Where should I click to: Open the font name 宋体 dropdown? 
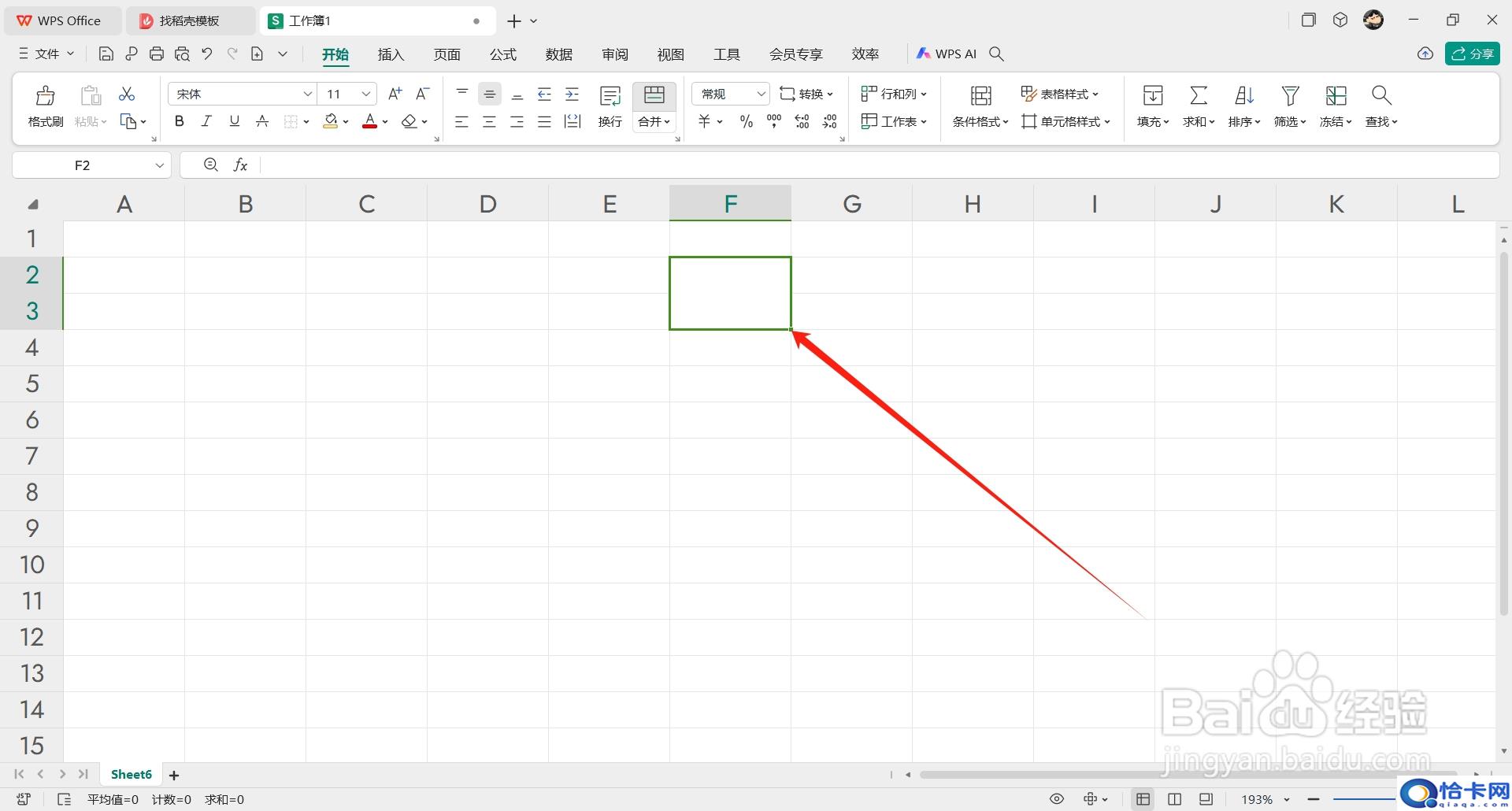(x=308, y=94)
